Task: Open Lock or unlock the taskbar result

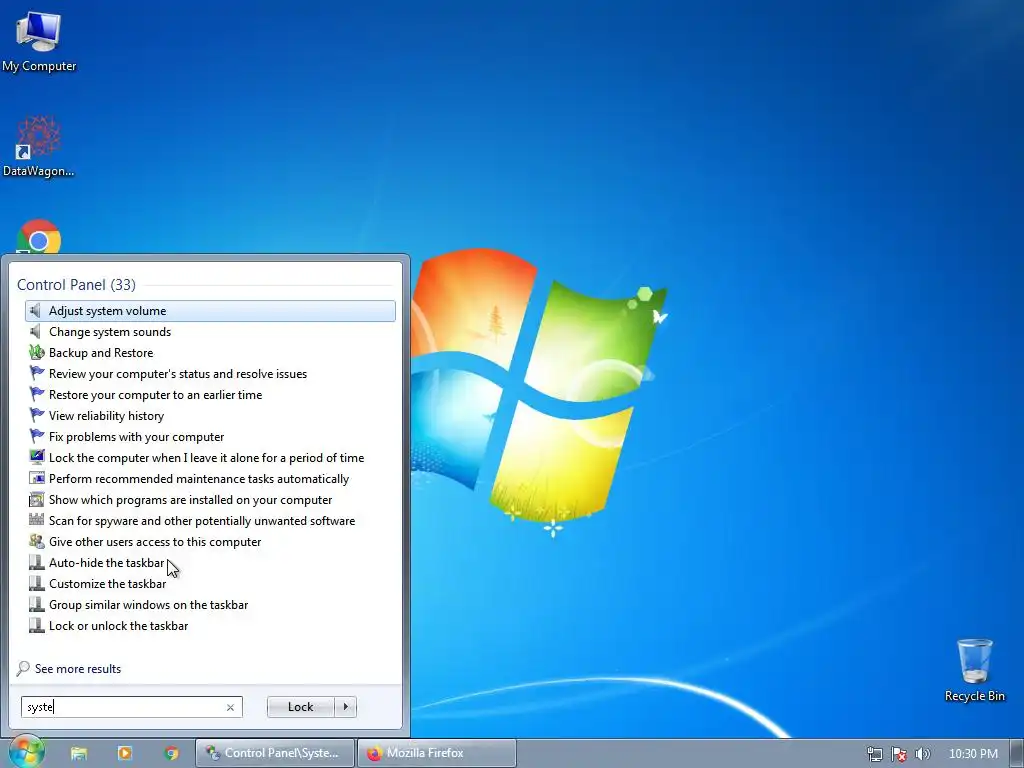Action: [x=210, y=626]
